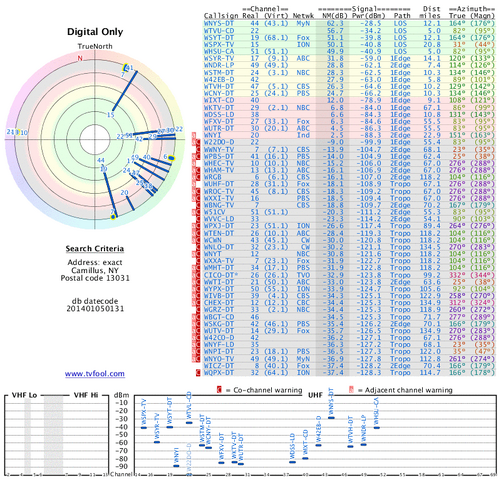Screen dimensions: 501x480
Task: Select the WNYS-DT bar in UHF chart
Action: [x=331, y=418]
